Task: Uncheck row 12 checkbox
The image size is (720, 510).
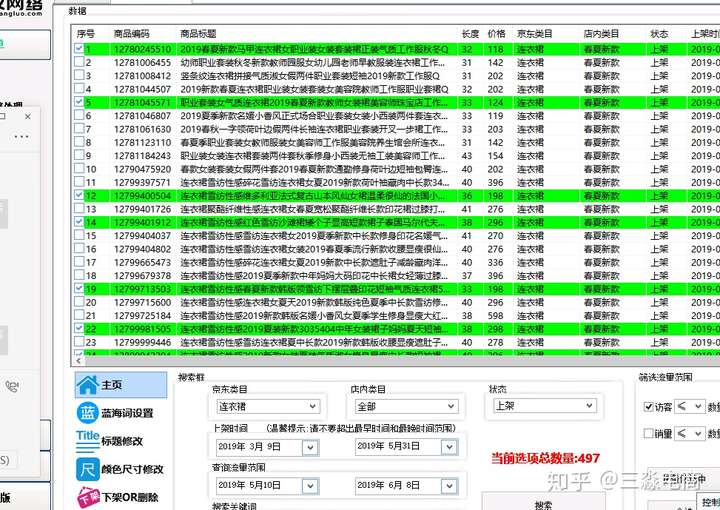Action: click(x=79, y=195)
